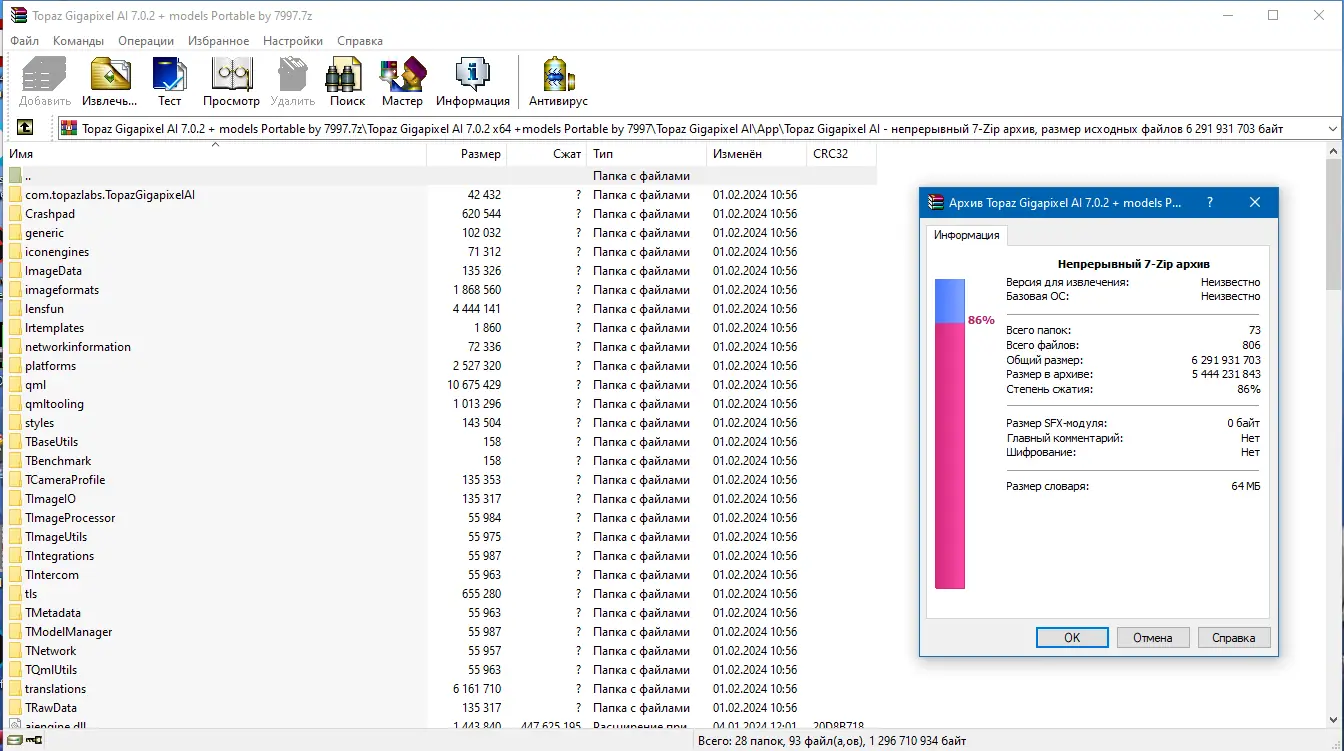Image resolution: width=1344 pixels, height=751 pixels.
Task: Click the file list scrollbar up arrow
Action: tap(1335, 153)
